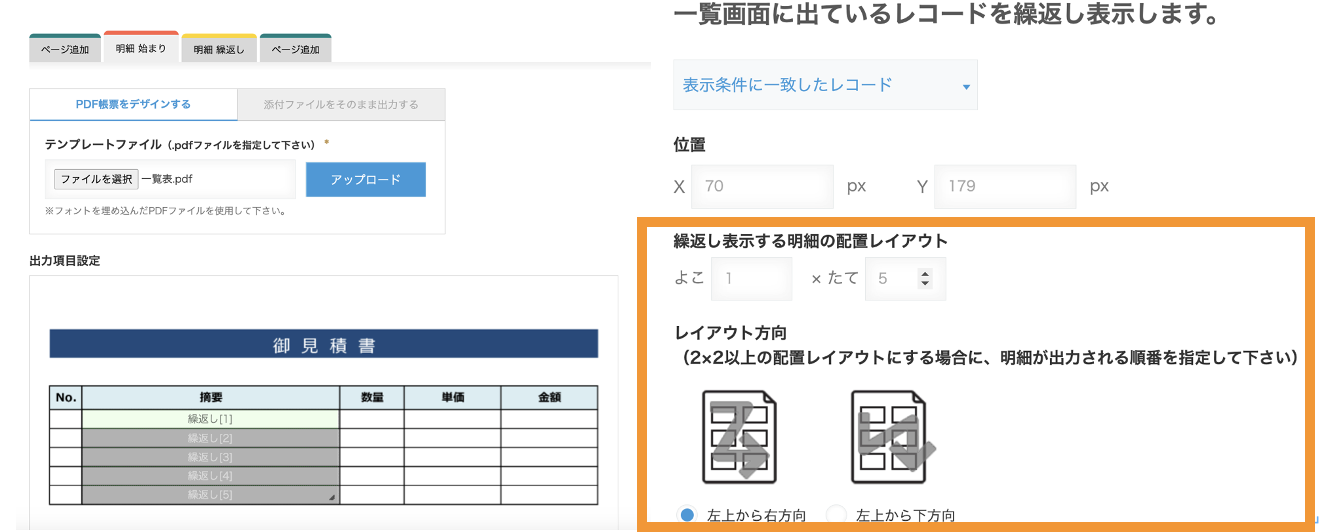
Task: Open the last ページ追加 tab
Action: coord(296,49)
